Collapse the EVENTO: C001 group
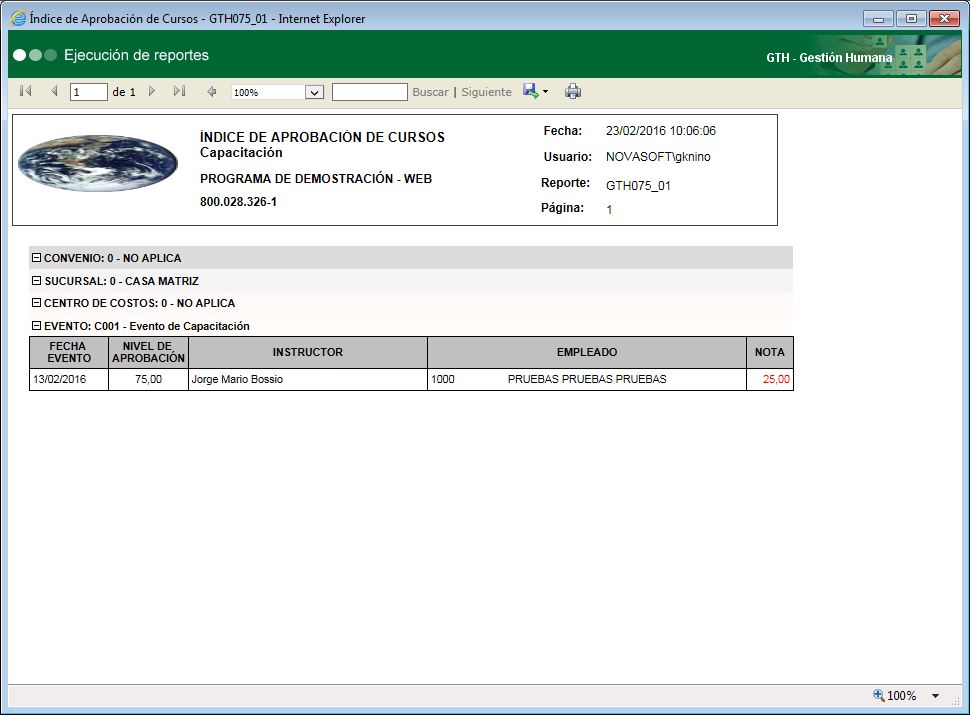The image size is (970, 715). pyautogui.click(x=36, y=325)
